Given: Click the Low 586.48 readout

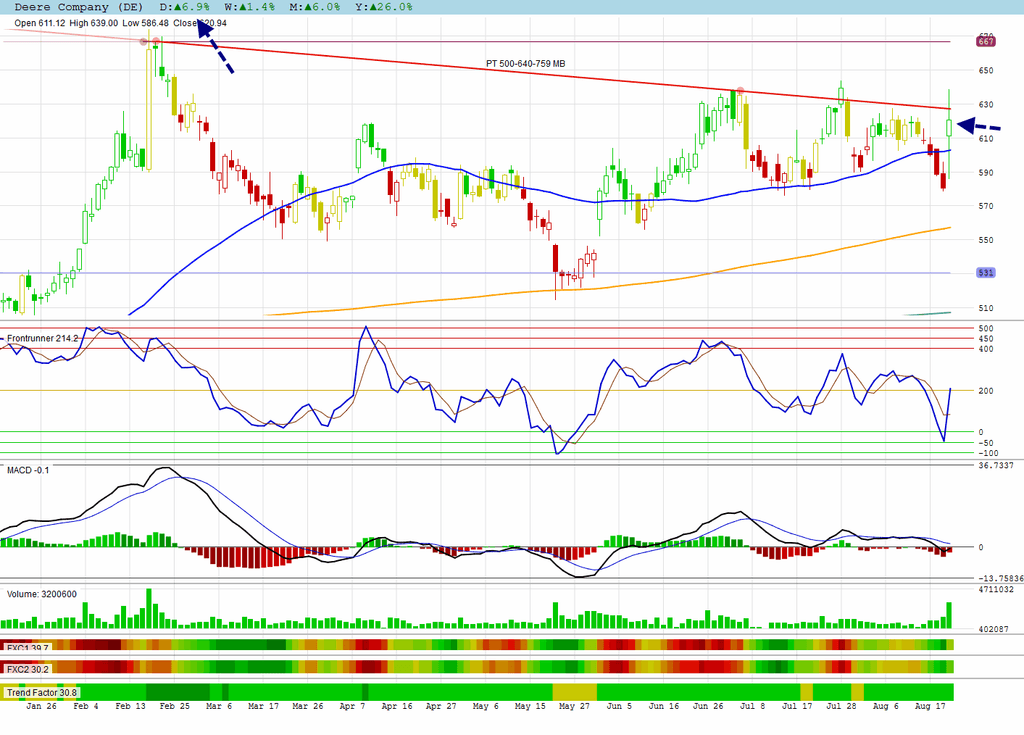Looking at the screenshot, I should coord(145,23).
